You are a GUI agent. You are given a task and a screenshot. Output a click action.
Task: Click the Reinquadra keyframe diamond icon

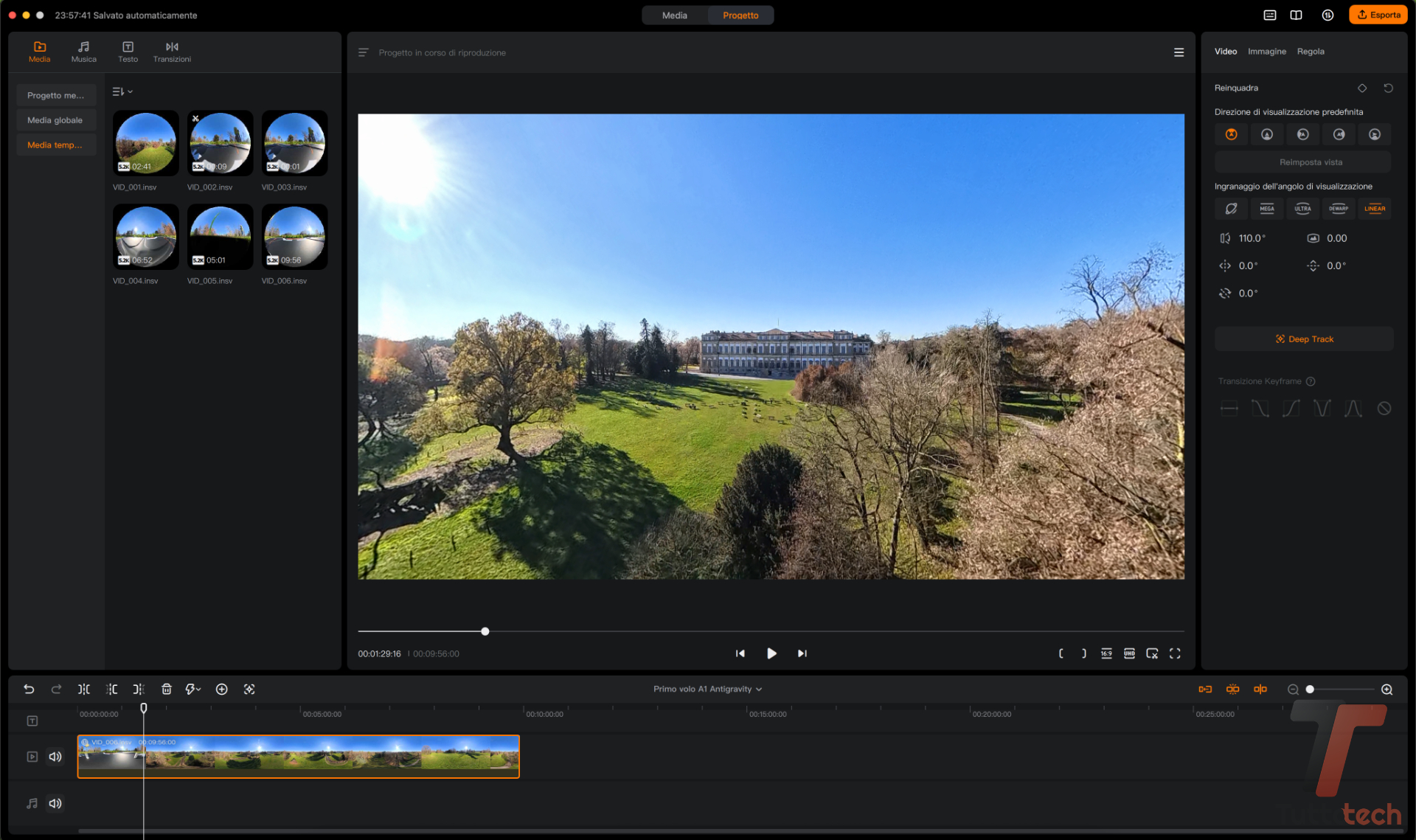(1361, 88)
